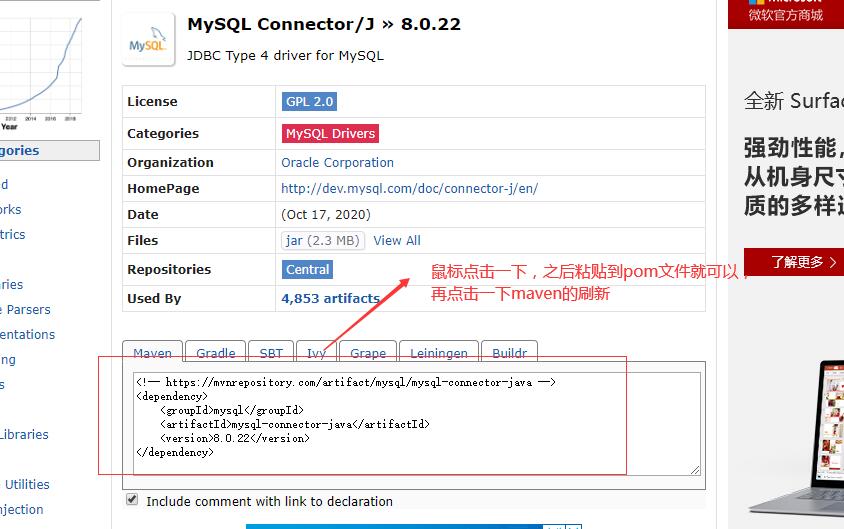Select the SBT tab

pos(271,353)
